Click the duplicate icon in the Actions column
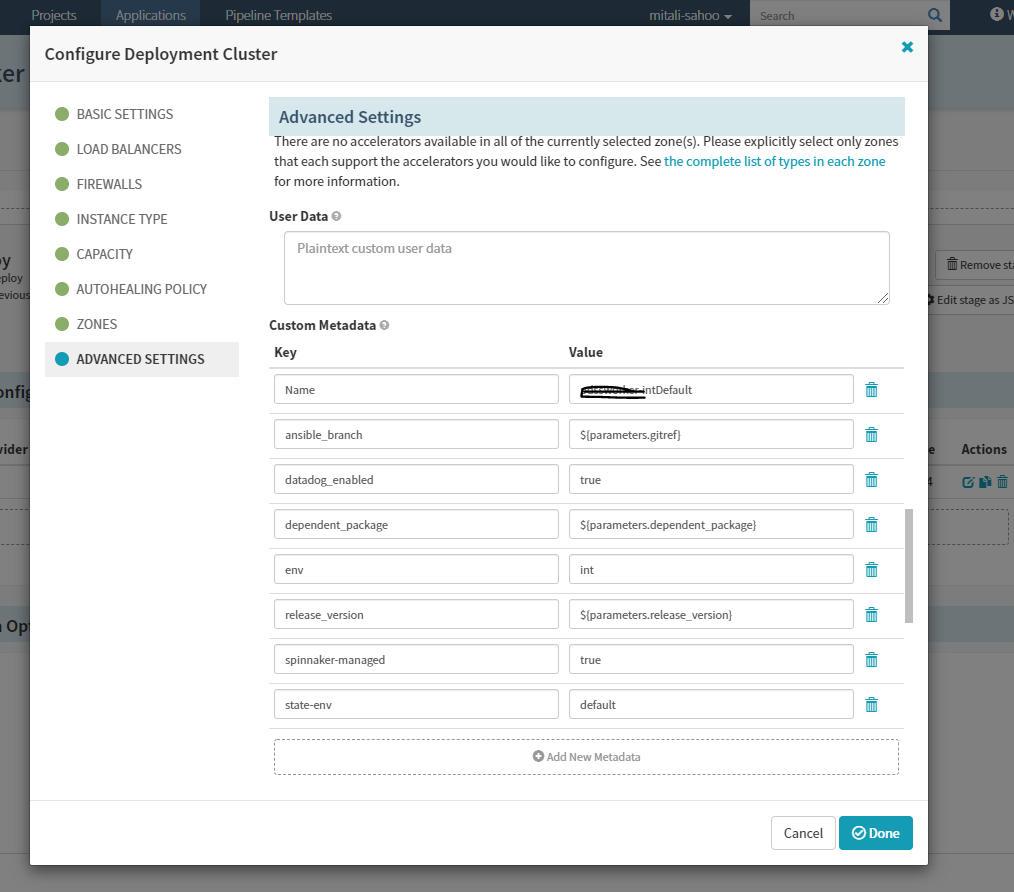 coord(983,481)
